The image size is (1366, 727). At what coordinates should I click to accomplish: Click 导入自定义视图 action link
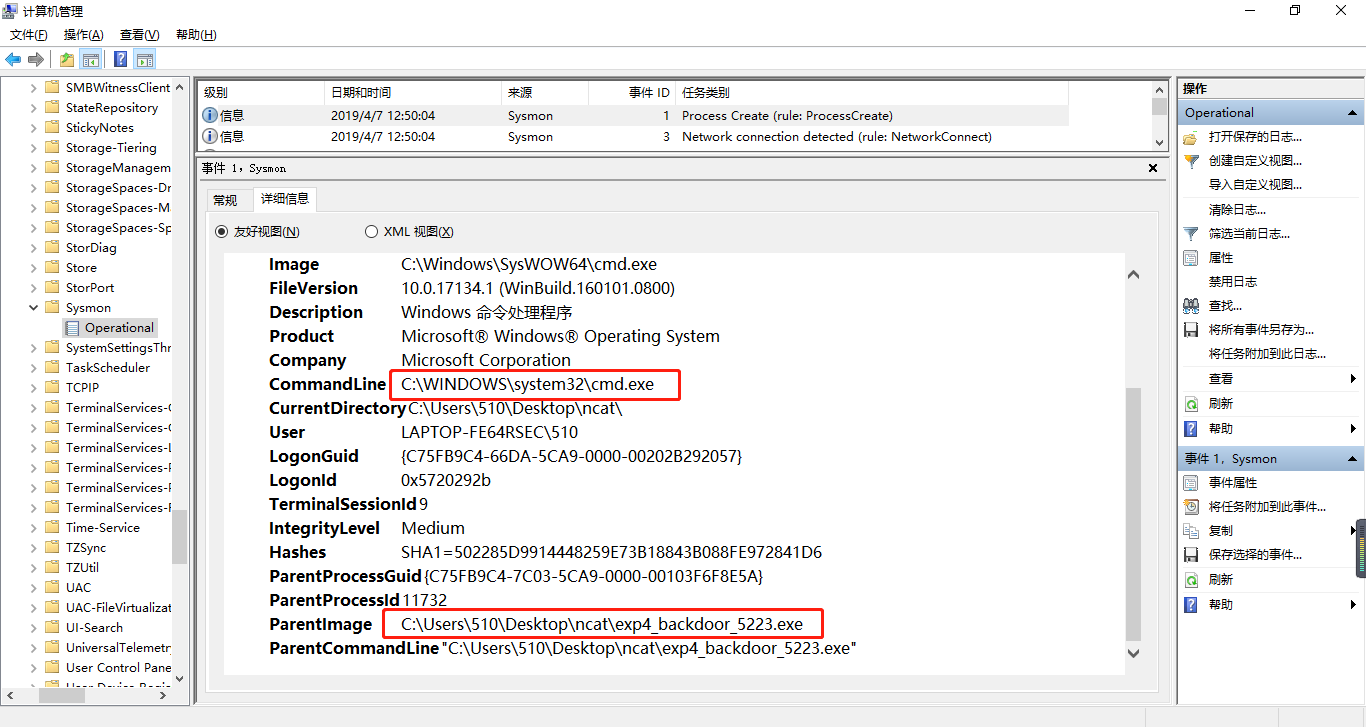click(x=1255, y=185)
